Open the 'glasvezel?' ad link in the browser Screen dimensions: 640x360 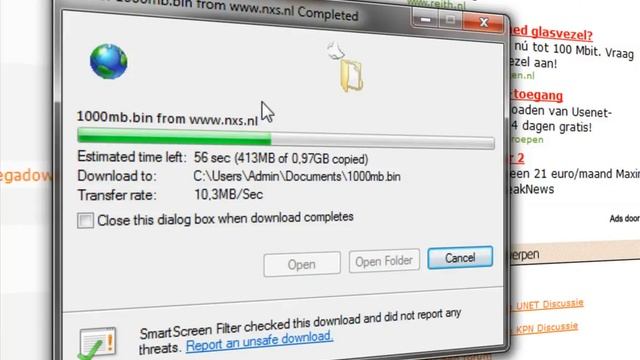[x=551, y=33]
